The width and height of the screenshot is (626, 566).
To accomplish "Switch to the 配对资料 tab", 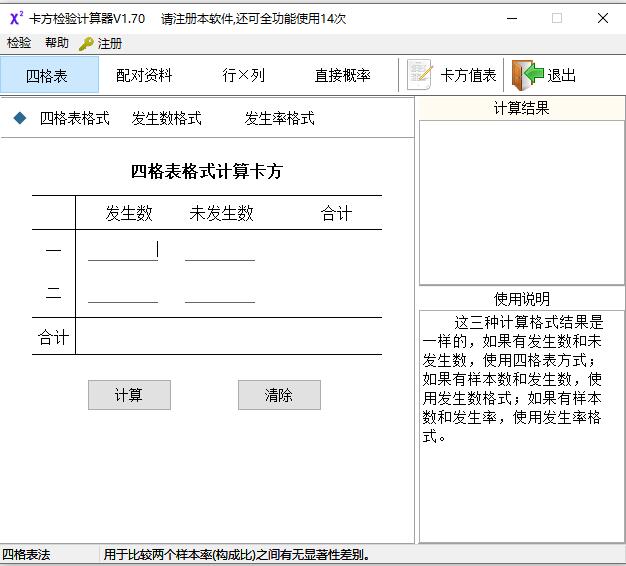I will (x=144, y=75).
